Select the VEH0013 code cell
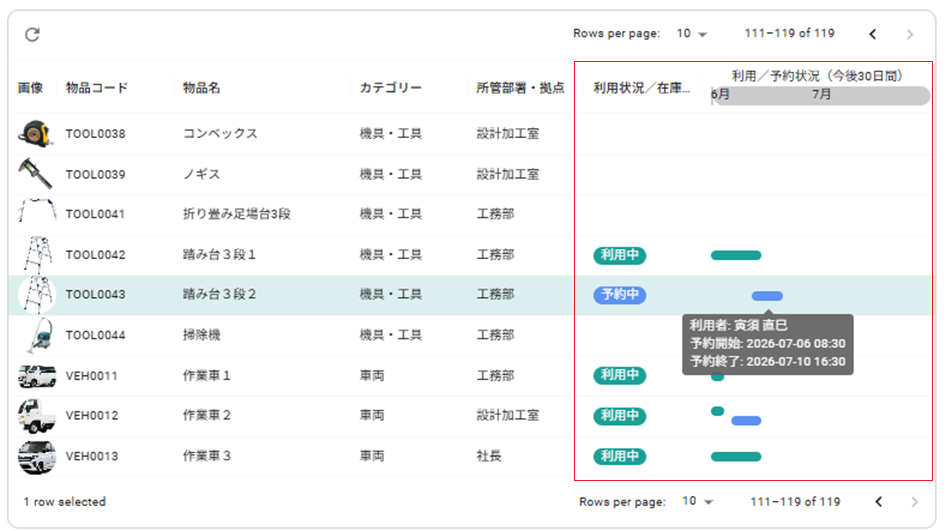This screenshot has height=531, width=946. tap(92, 456)
